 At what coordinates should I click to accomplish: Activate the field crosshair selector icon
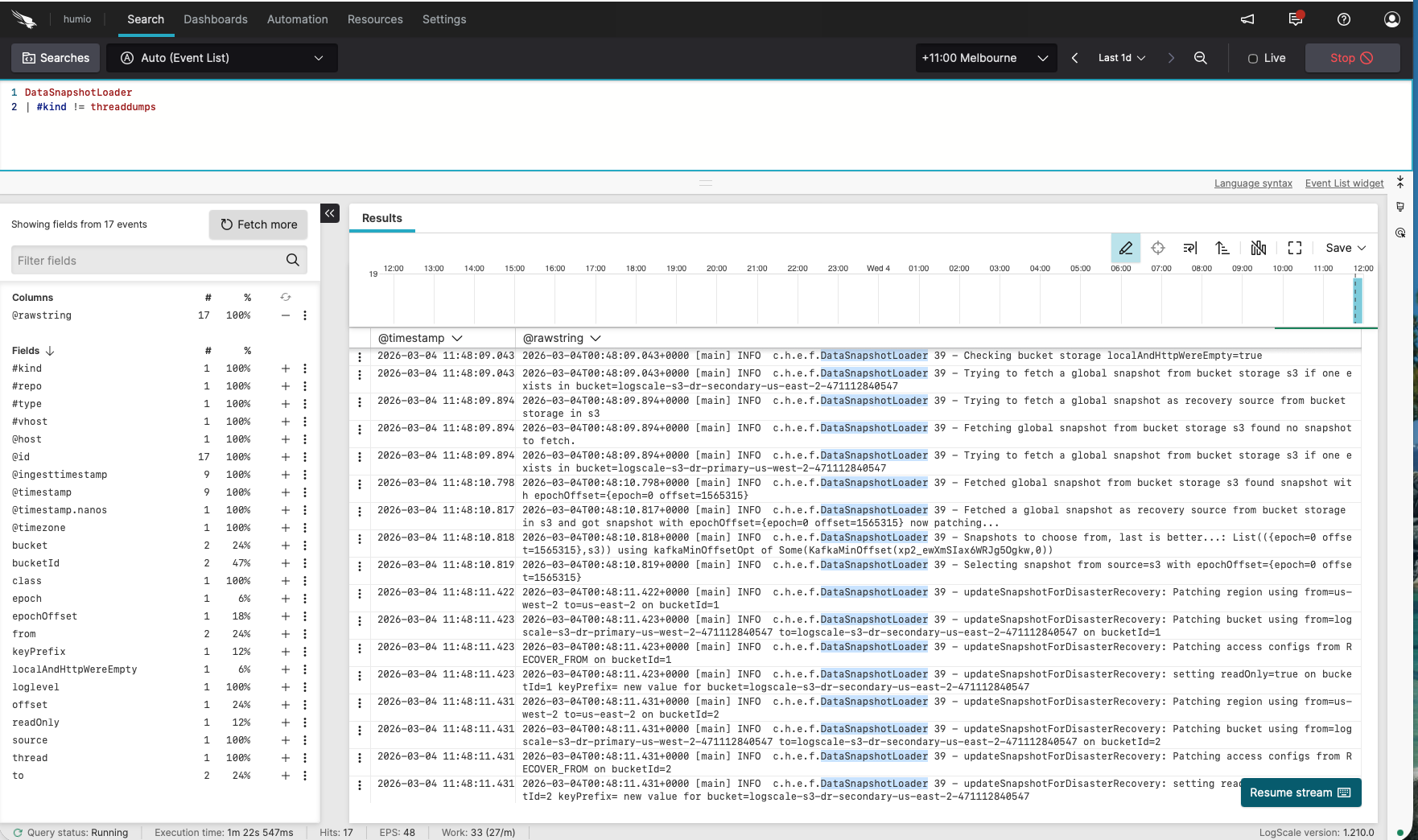point(1158,248)
